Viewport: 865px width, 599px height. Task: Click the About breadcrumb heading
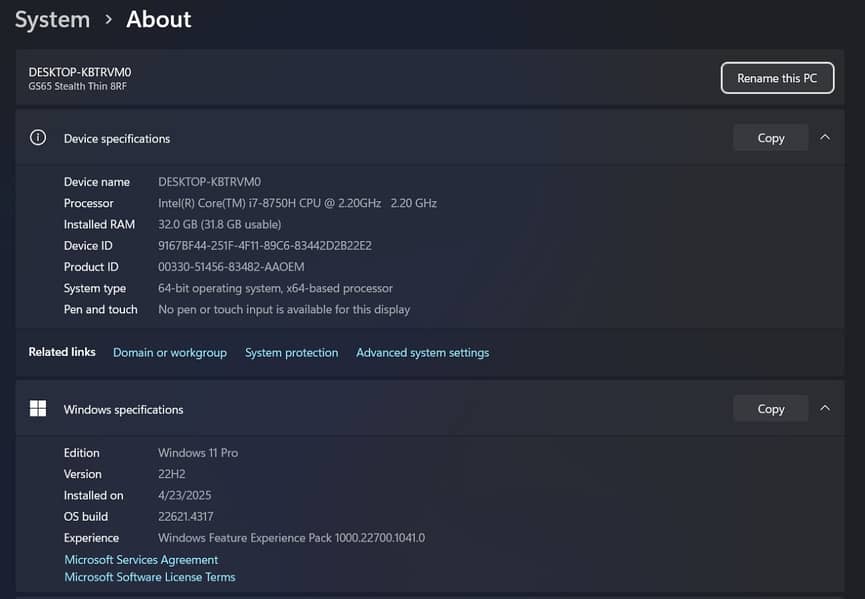coord(159,20)
